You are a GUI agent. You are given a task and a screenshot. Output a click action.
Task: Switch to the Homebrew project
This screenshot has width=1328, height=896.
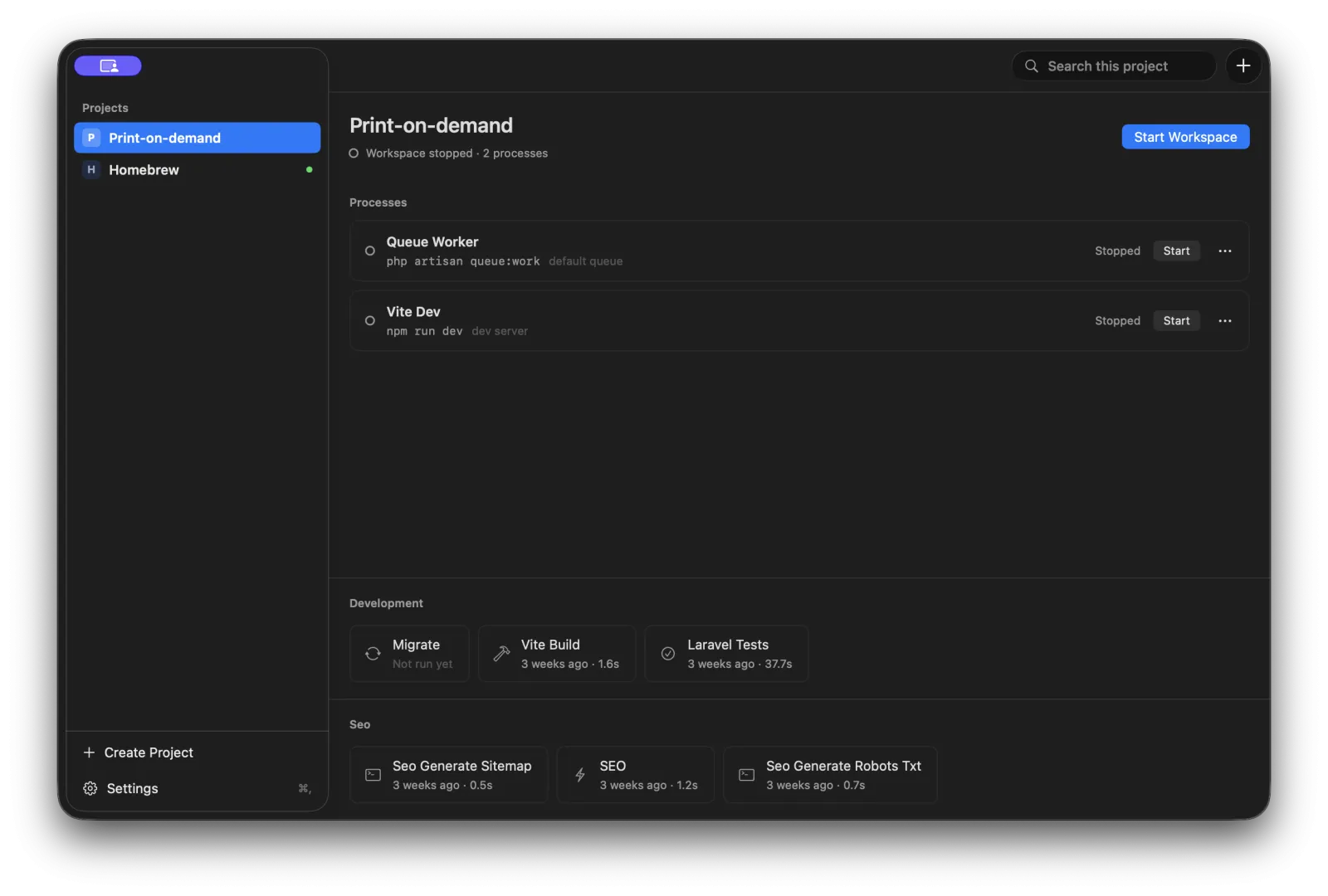[x=197, y=169]
